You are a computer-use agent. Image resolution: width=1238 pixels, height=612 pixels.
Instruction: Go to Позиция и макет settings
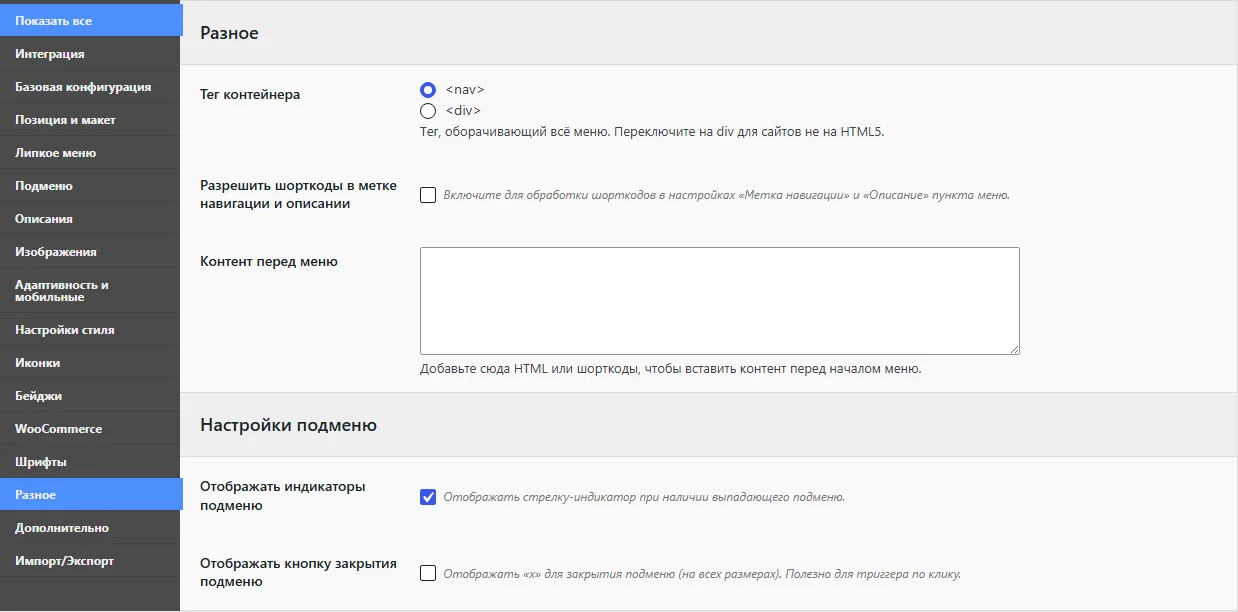coord(90,120)
